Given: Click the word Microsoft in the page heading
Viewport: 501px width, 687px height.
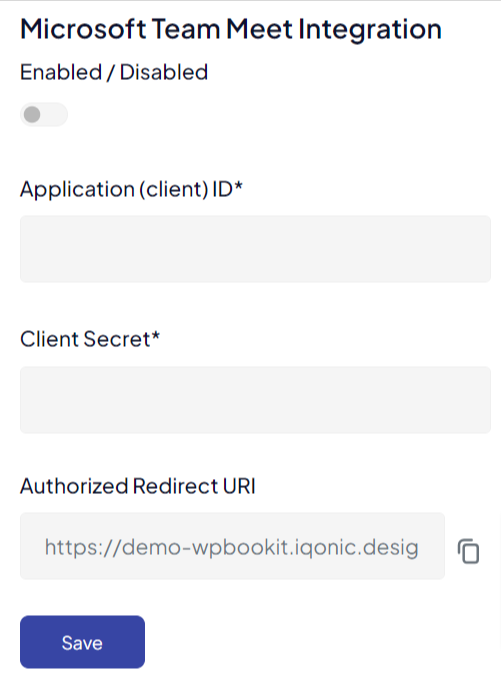Looking at the screenshot, I should click(83, 29).
